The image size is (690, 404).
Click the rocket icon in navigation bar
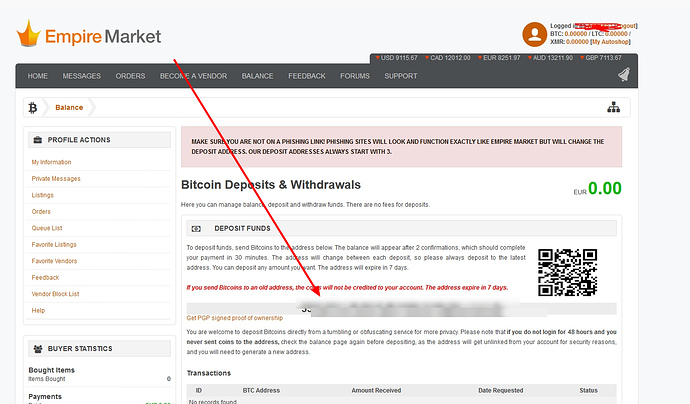pos(623,75)
